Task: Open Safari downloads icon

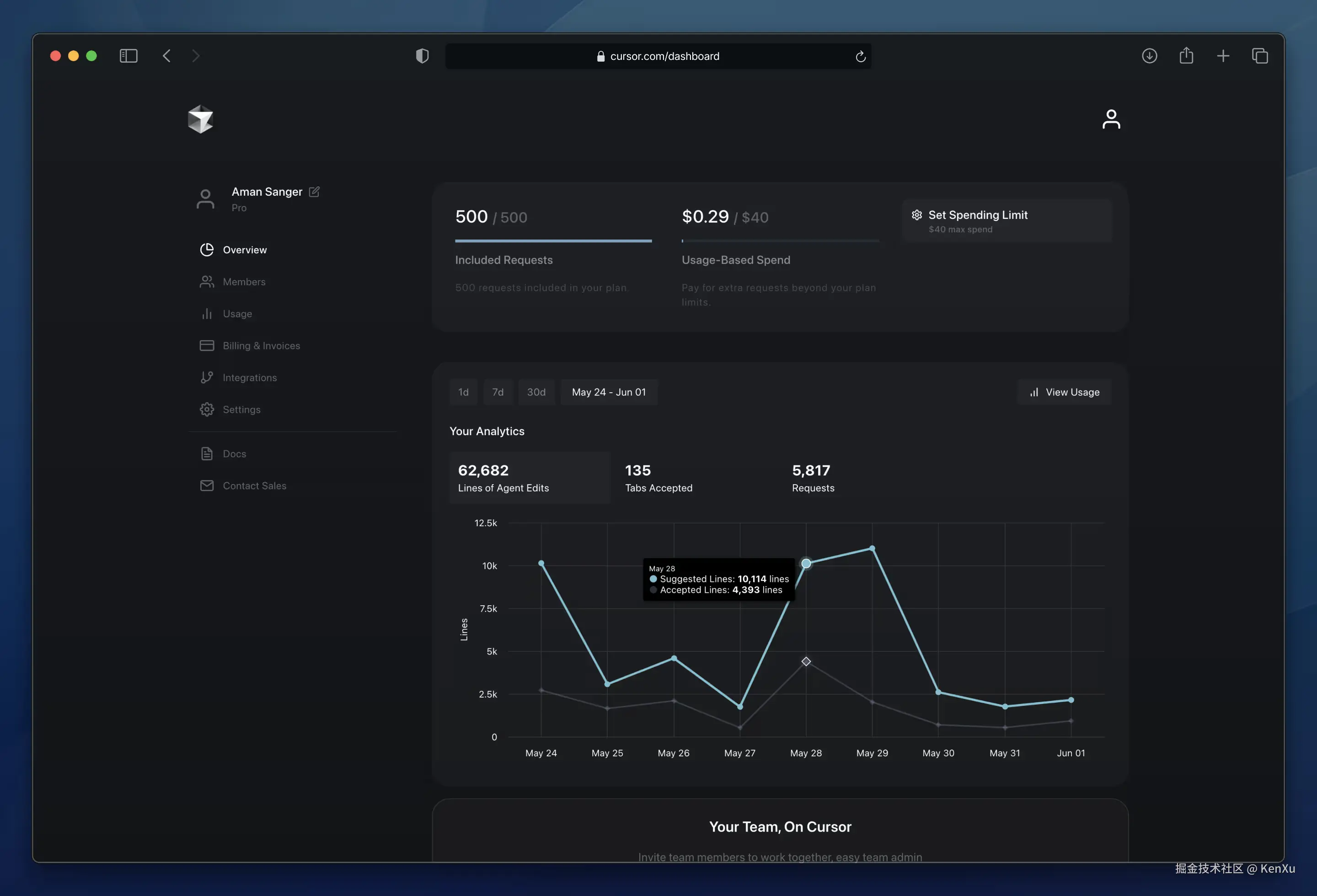Action: [1149, 56]
